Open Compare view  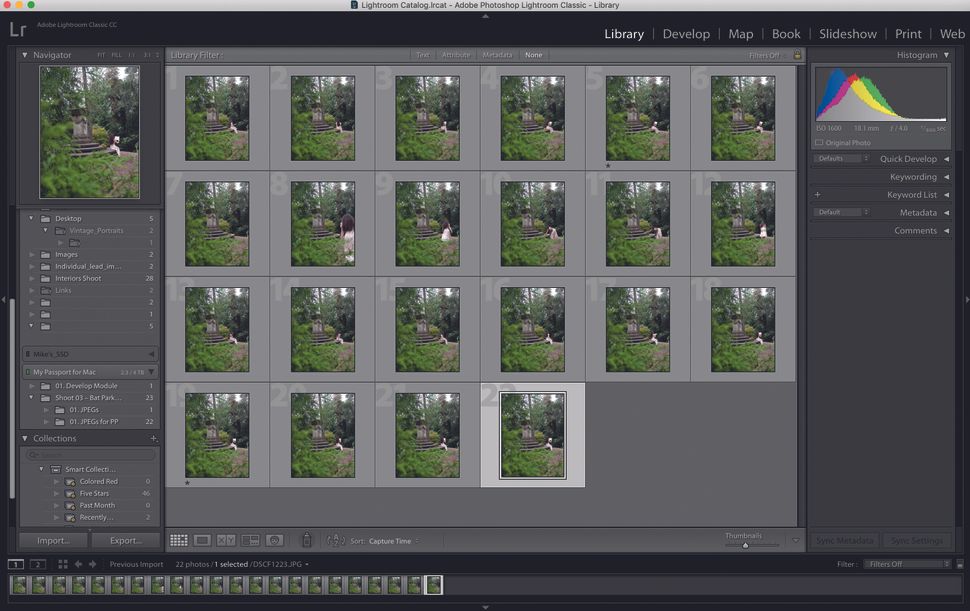click(227, 540)
